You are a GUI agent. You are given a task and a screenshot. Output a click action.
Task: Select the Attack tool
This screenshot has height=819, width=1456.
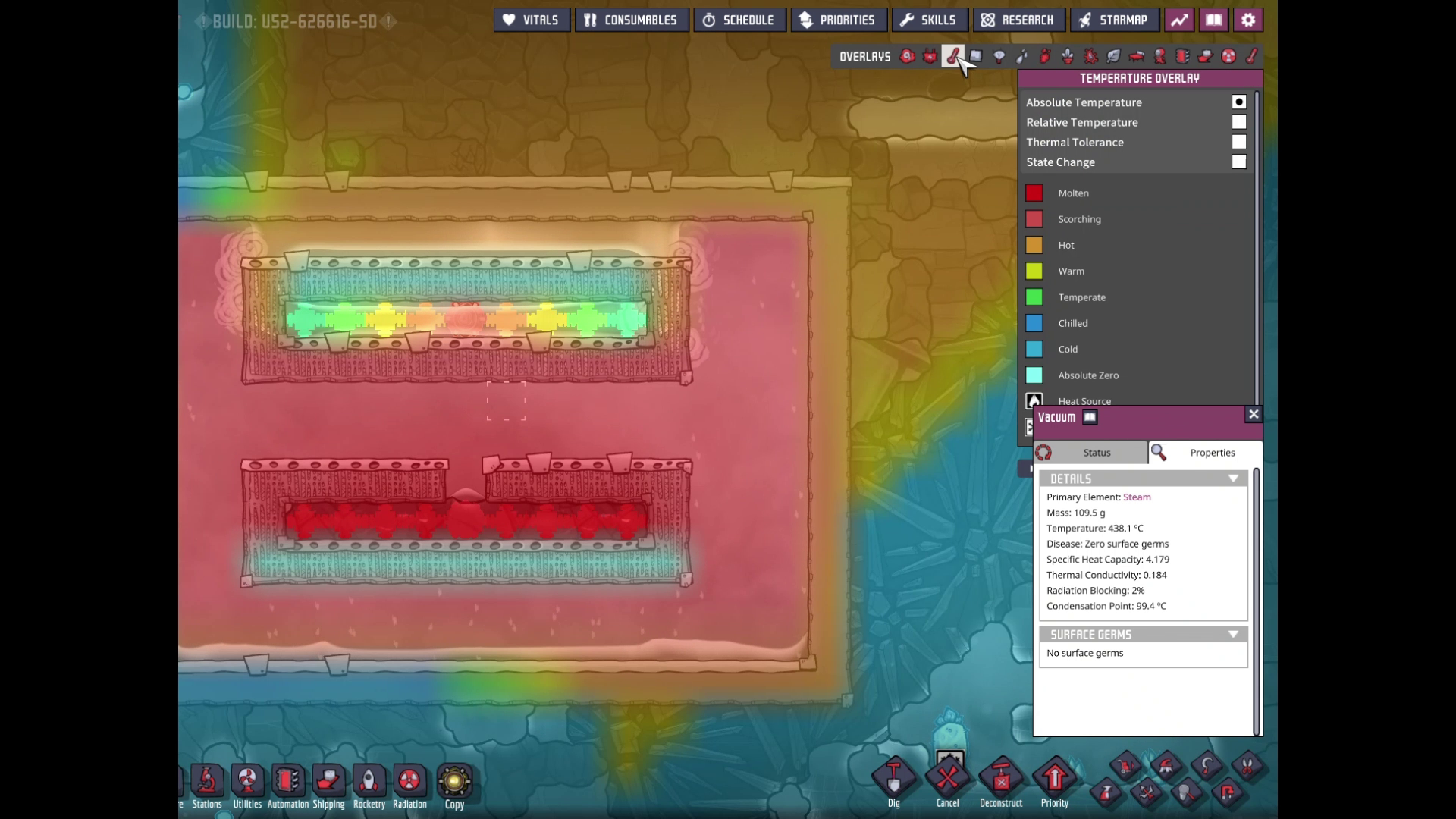(1146, 793)
